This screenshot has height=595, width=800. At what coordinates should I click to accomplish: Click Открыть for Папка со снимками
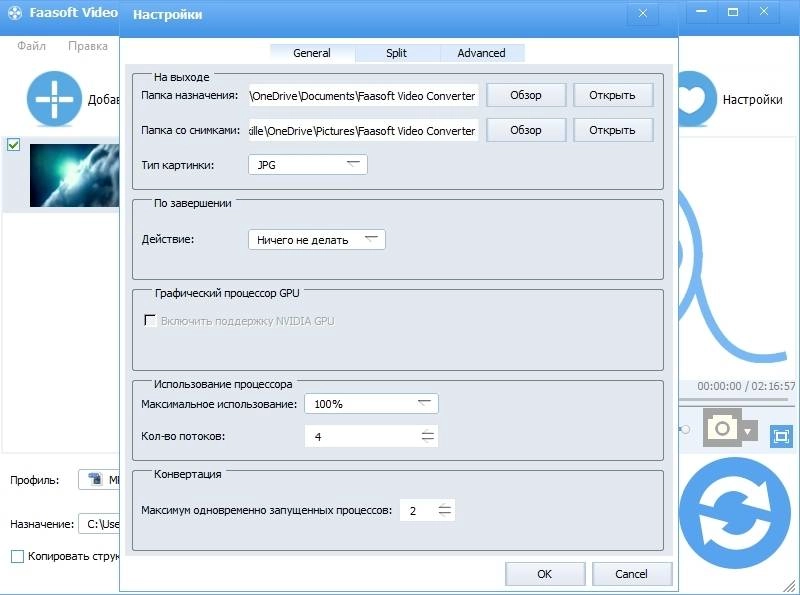pos(612,130)
